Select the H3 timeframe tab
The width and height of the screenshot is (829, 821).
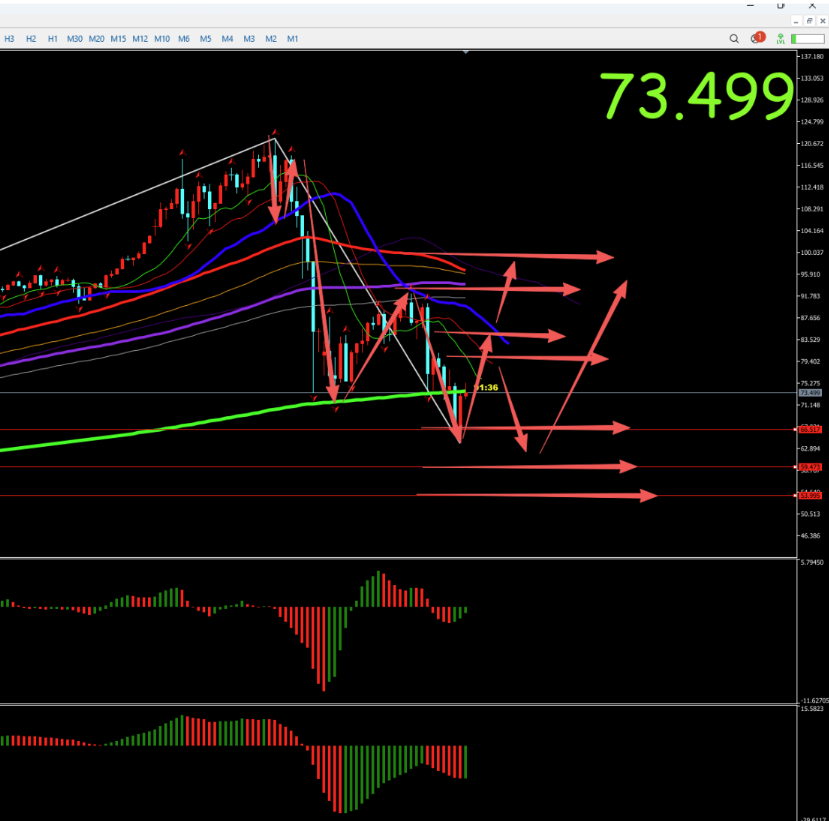click(9, 39)
